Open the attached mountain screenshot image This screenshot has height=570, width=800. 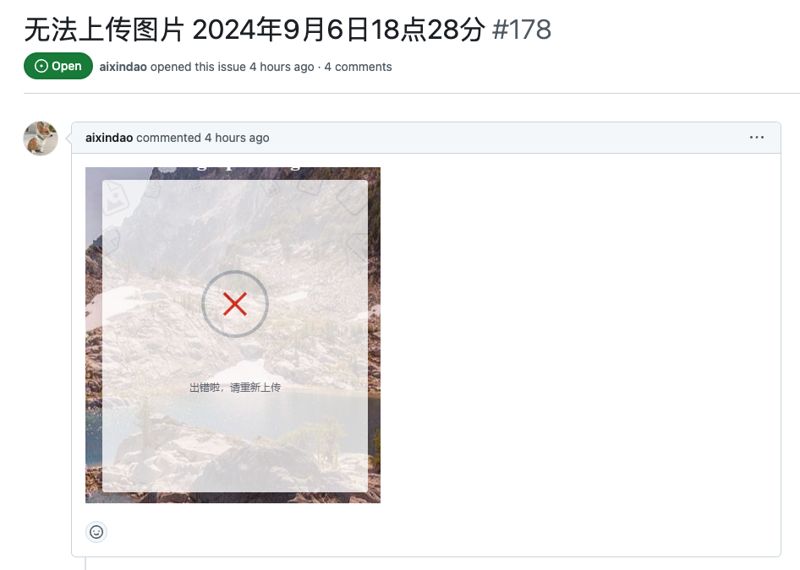pyautogui.click(x=233, y=335)
